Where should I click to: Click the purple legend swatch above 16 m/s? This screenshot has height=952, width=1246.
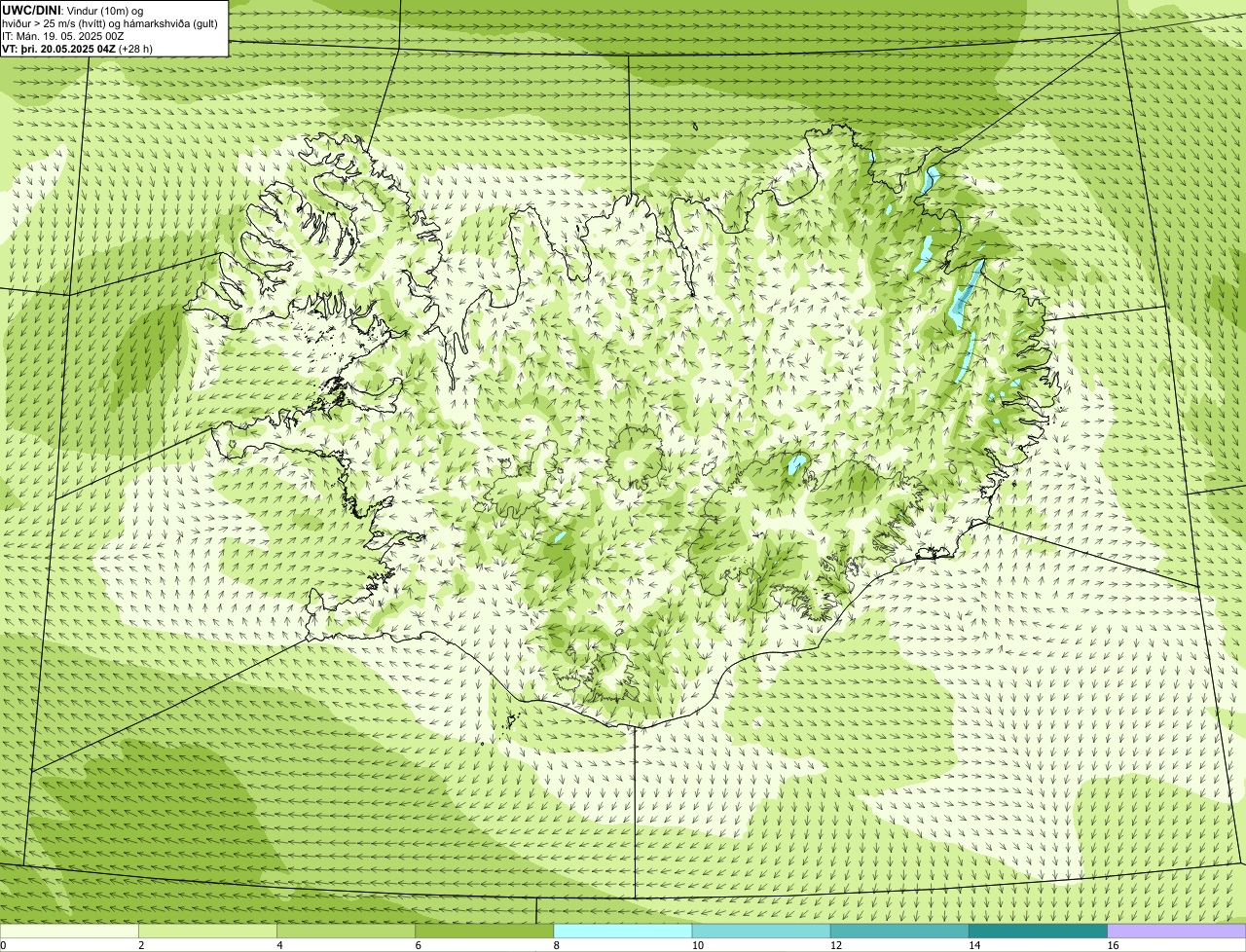click(x=1177, y=931)
